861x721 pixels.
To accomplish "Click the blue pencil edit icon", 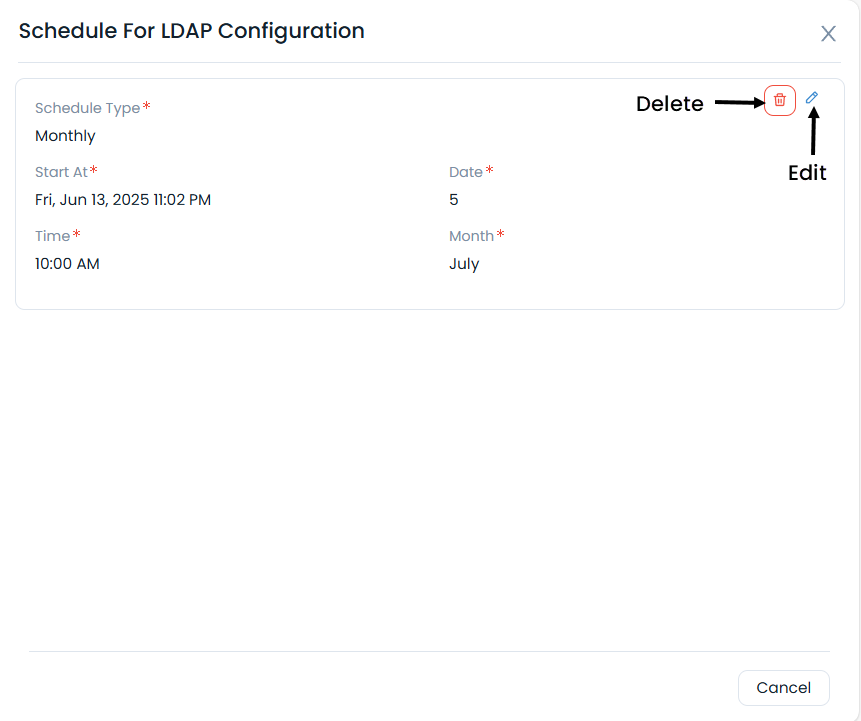I will (812, 98).
